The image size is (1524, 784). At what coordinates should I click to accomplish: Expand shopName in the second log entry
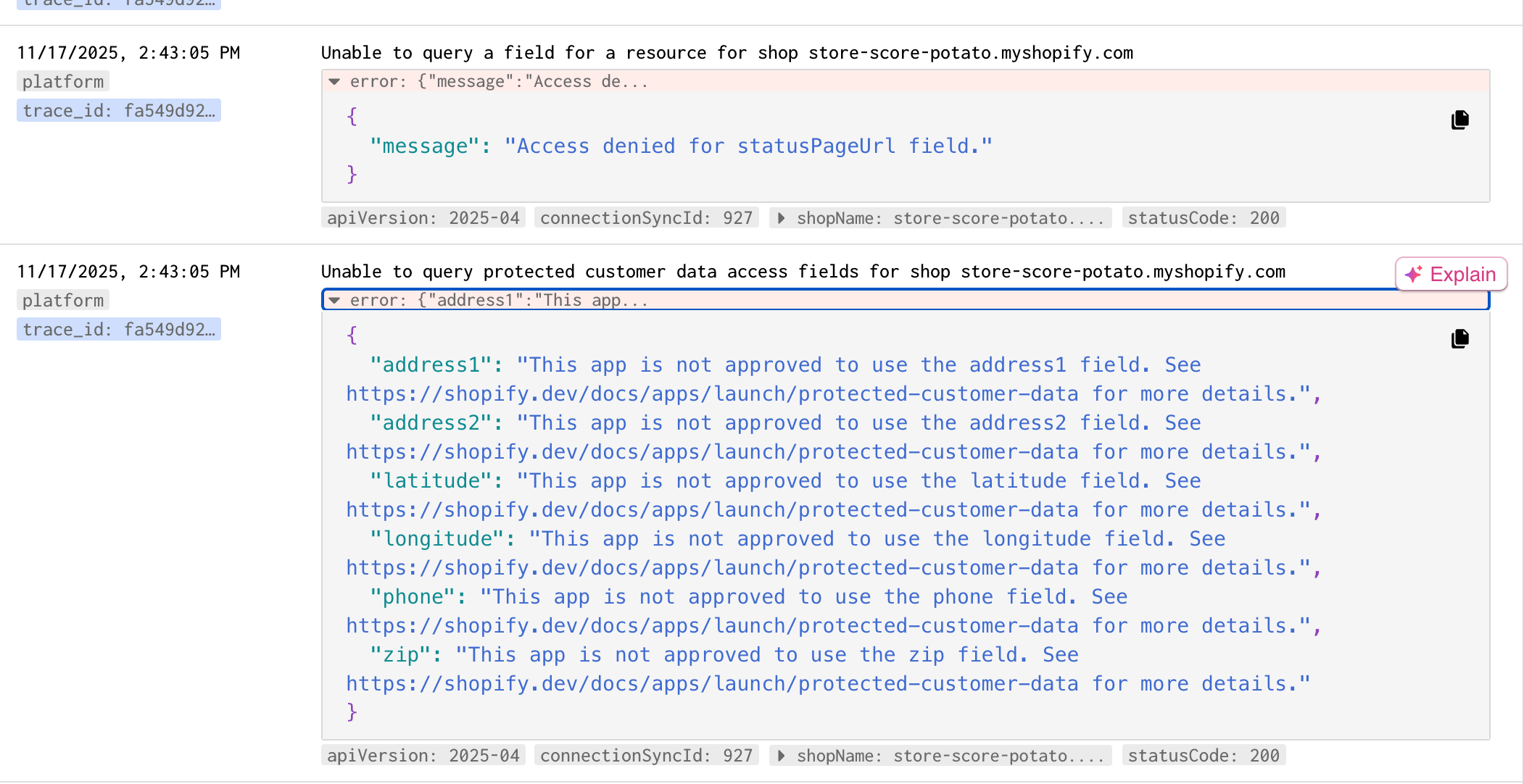tap(780, 756)
